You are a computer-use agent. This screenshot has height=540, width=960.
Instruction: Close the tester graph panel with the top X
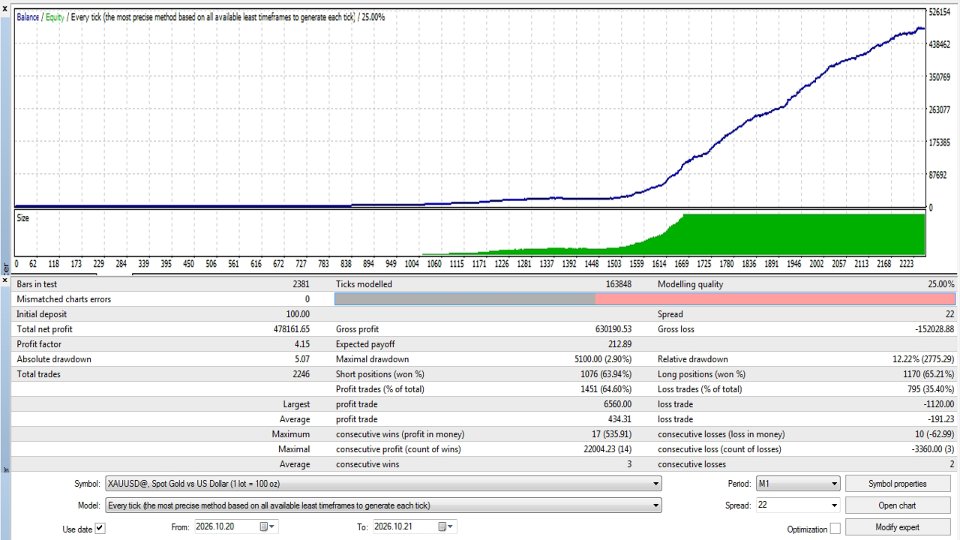tap(5, 8)
